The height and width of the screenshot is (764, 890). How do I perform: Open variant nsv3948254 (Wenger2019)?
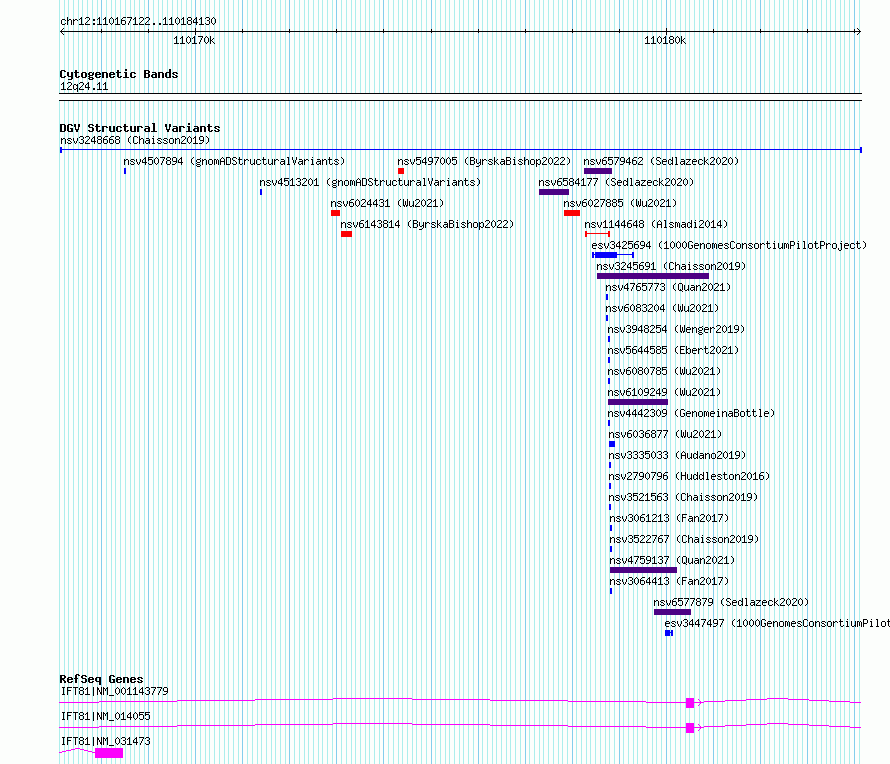(676, 329)
